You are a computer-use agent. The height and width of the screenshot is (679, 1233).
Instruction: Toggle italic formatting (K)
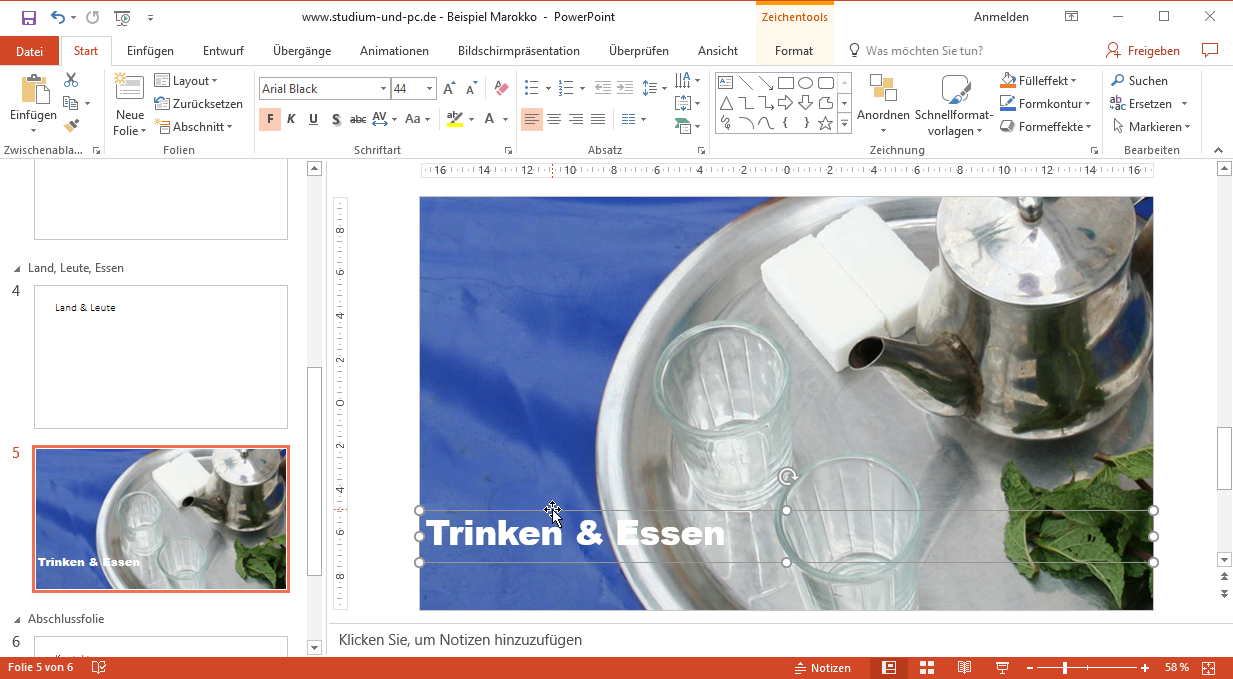coord(291,119)
